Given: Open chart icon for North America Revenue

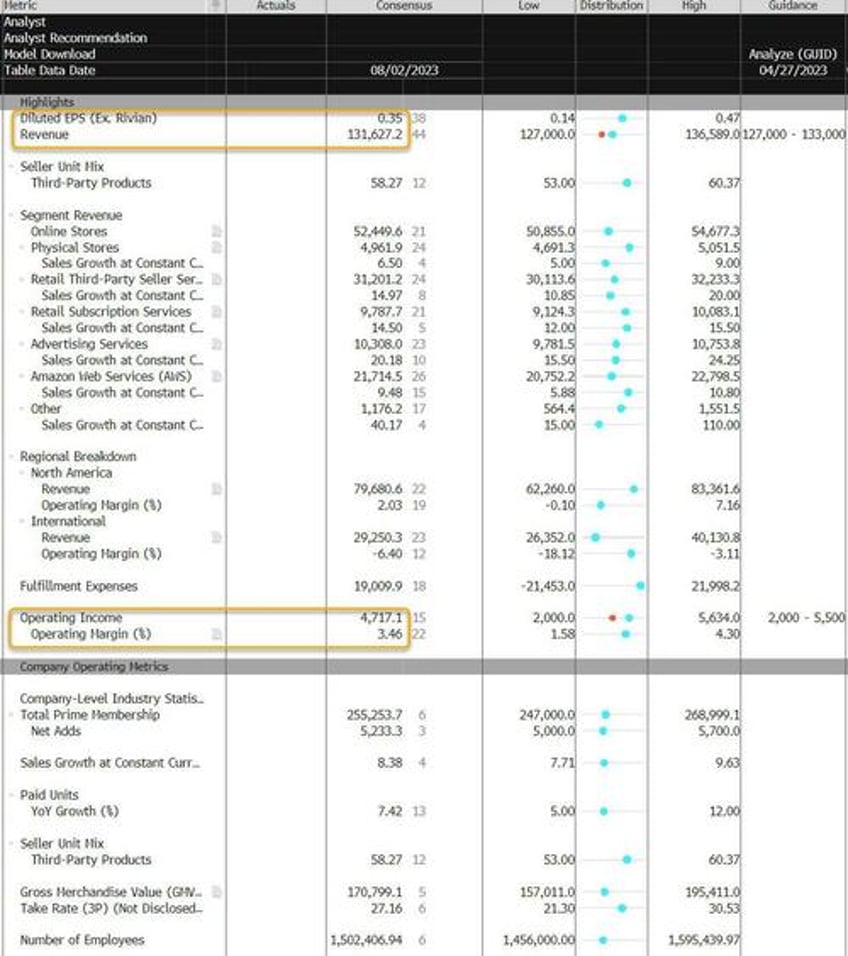Looking at the screenshot, I should point(216,489).
